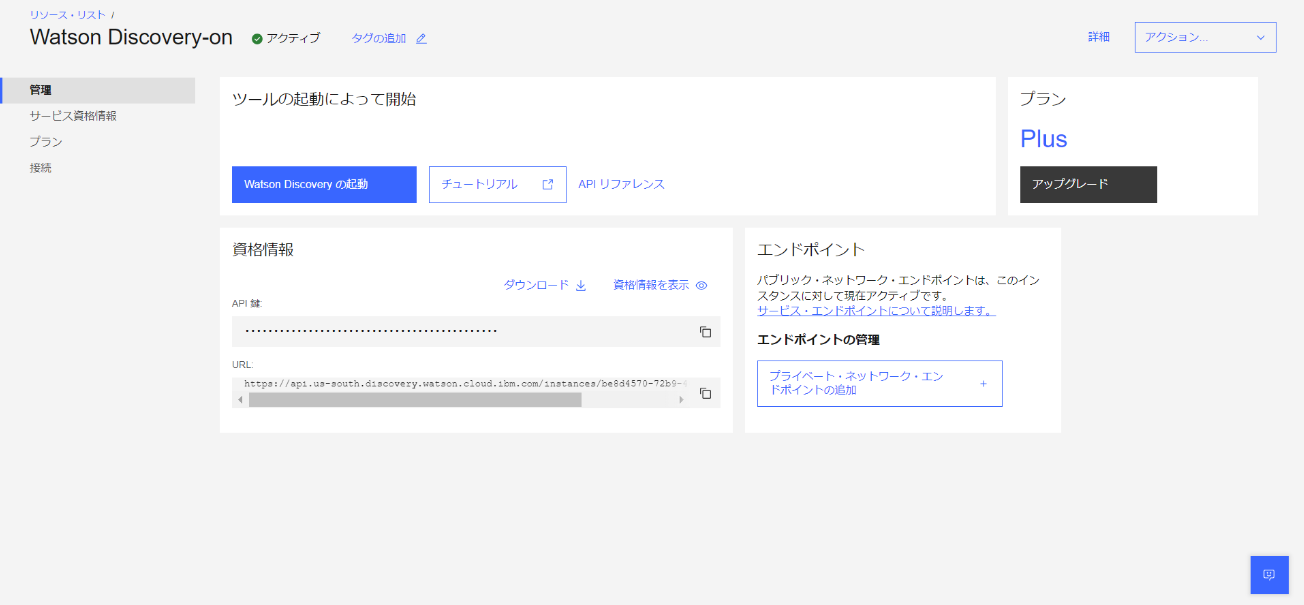Open the API リファレンス link

[621, 184]
